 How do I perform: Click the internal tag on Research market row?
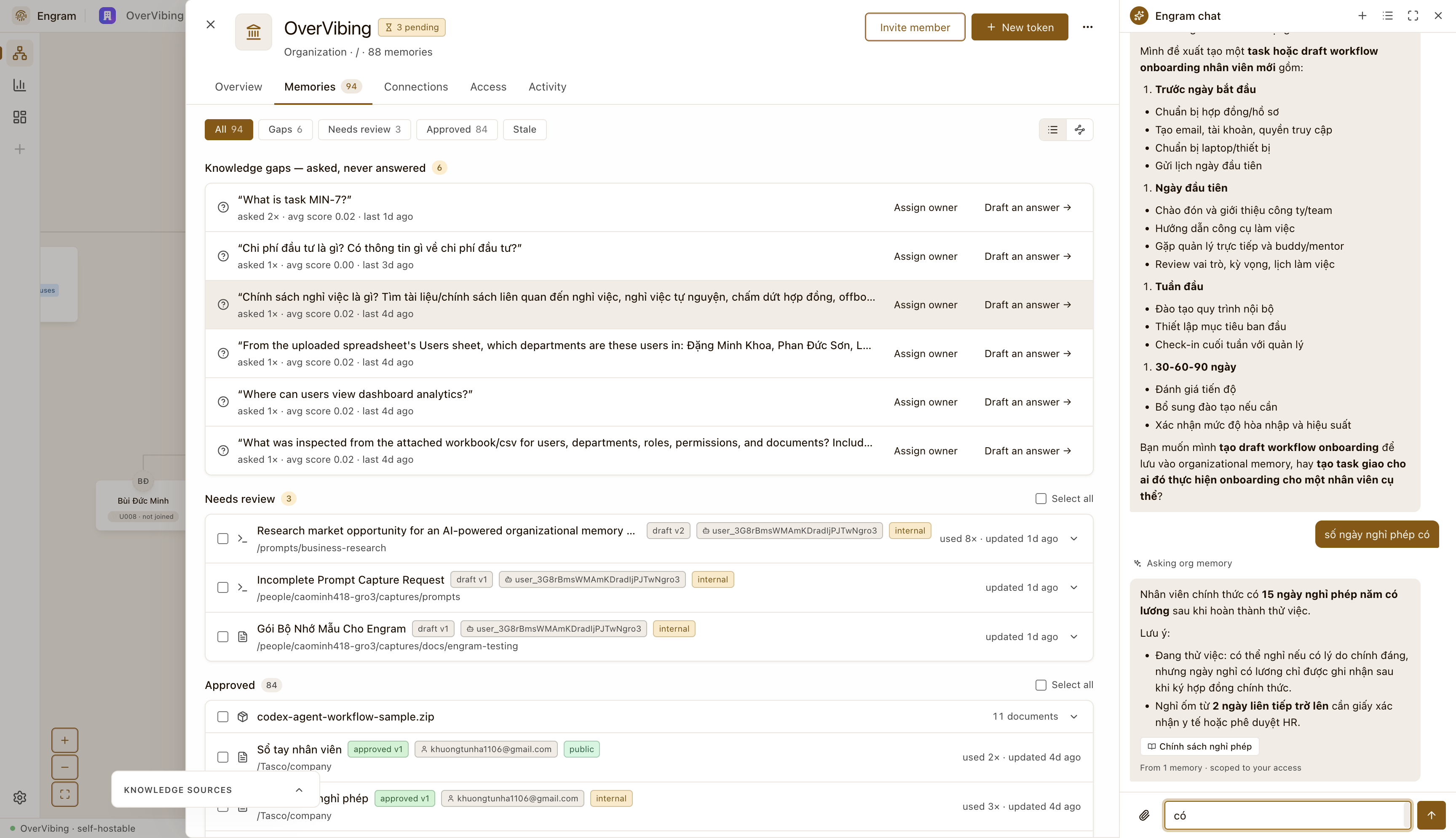910,531
